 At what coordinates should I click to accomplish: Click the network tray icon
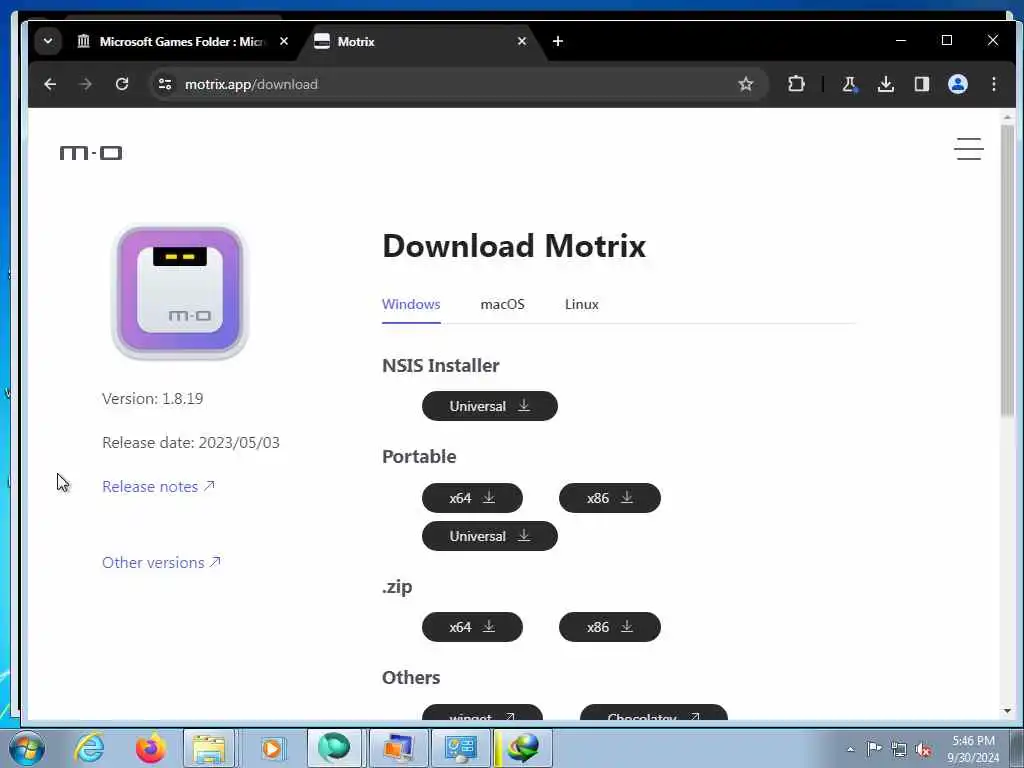[x=899, y=749]
